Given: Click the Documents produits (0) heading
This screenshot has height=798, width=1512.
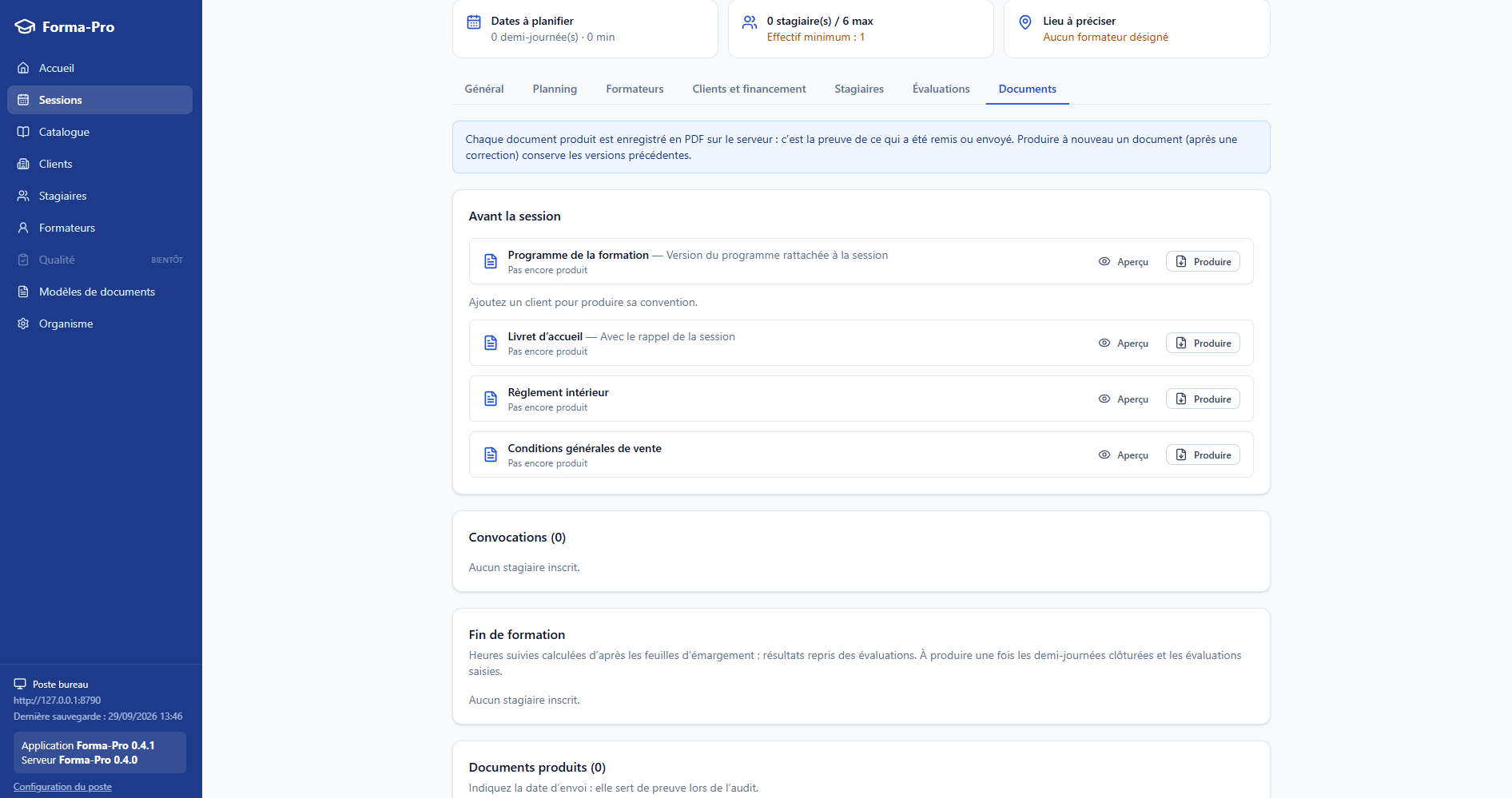Looking at the screenshot, I should point(537,768).
